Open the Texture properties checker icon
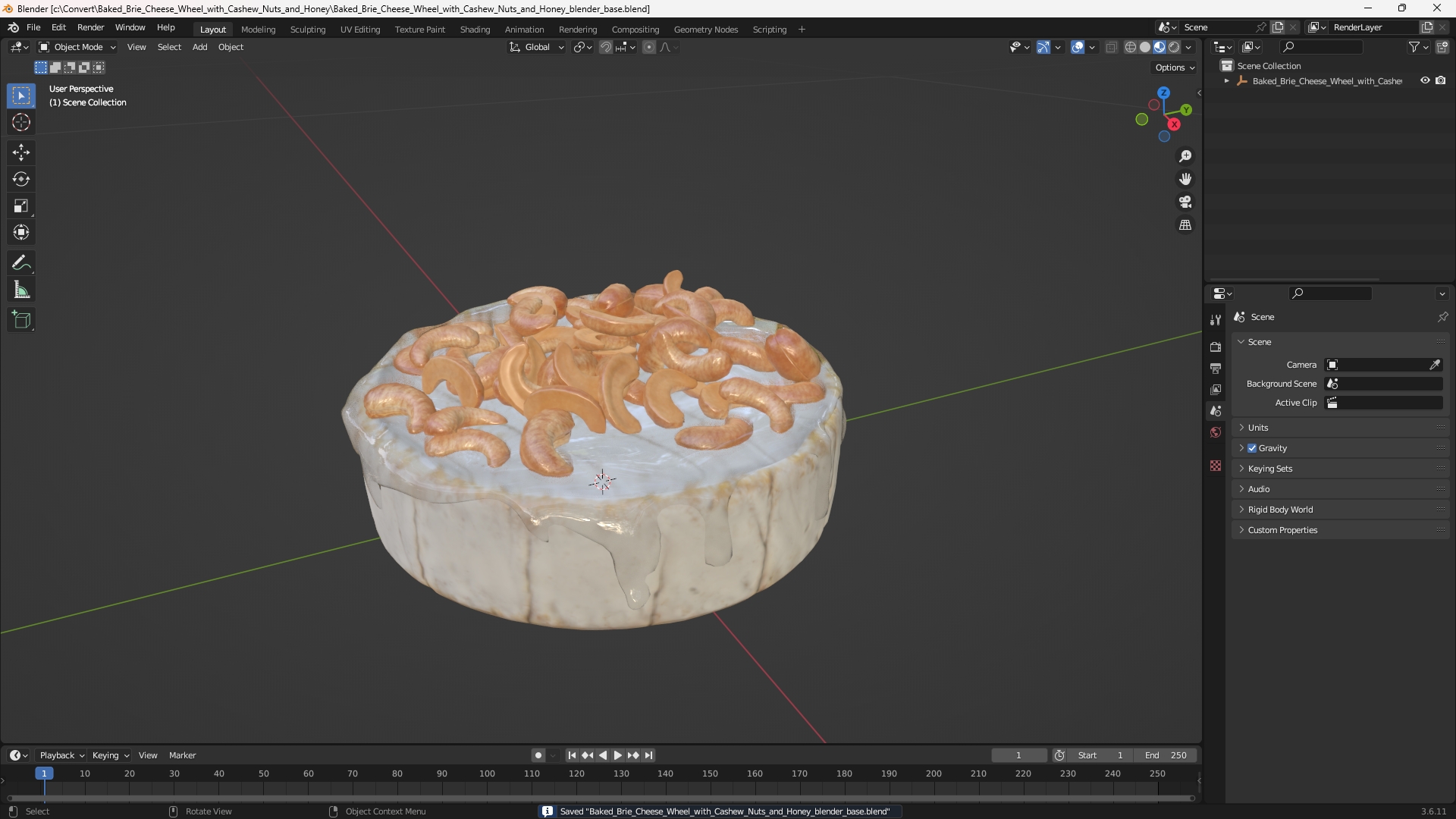The height and width of the screenshot is (819, 1456). [1216, 466]
